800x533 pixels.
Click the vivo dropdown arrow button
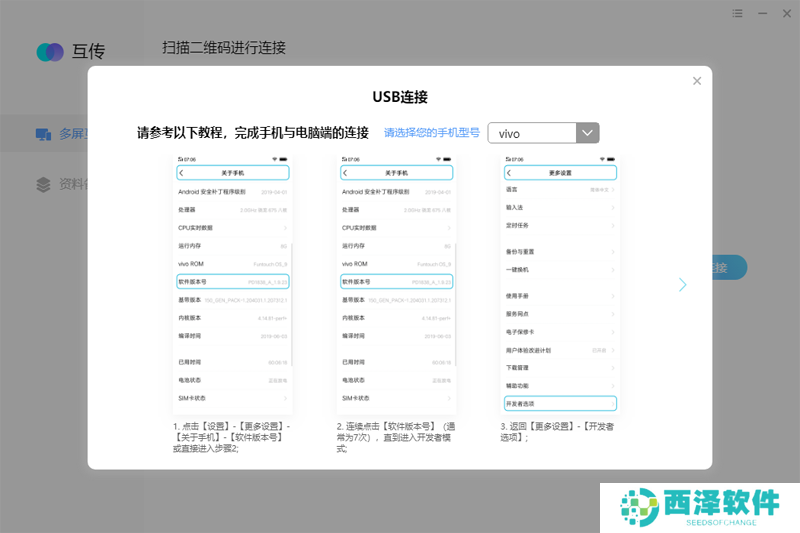click(x=588, y=133)
